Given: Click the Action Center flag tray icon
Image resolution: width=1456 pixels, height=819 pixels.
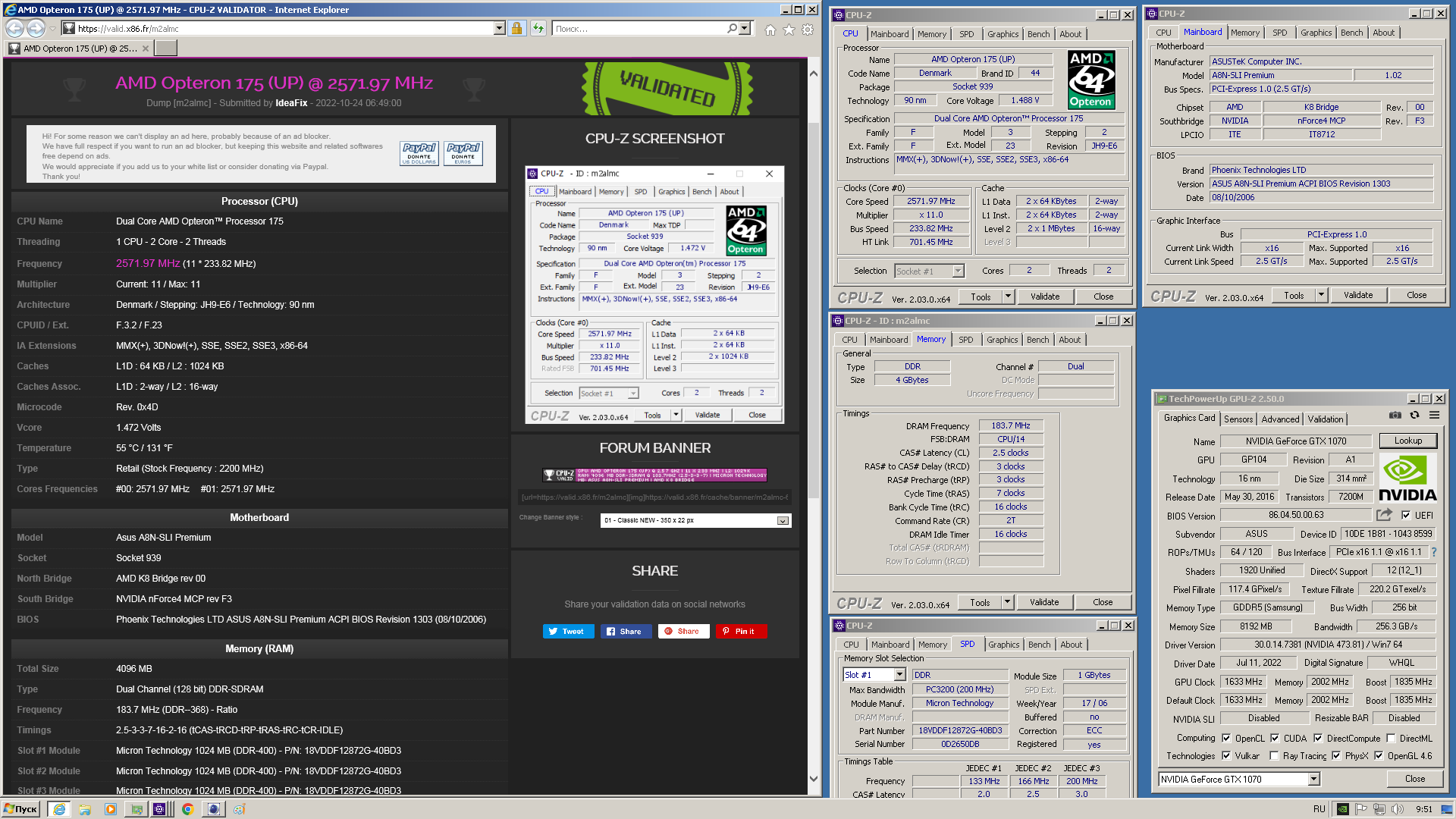Looking at the screenshot, I should coord(1362,809).
